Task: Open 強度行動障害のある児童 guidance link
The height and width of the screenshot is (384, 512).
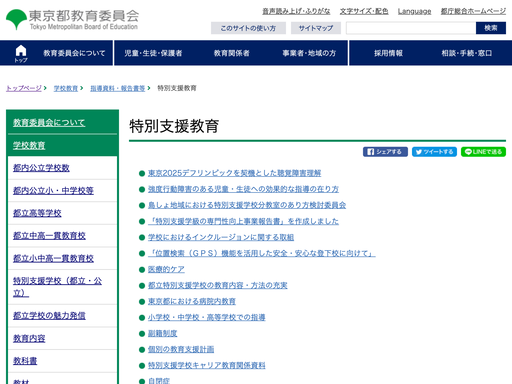Action: point(243,189)
